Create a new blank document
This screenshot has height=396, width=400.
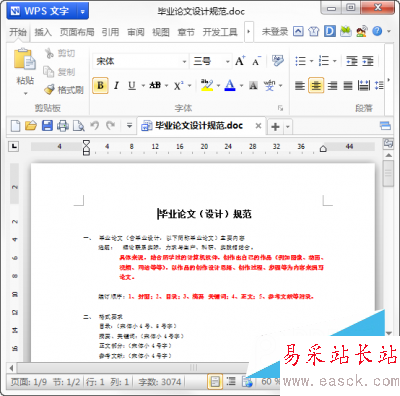pos(15,126)
